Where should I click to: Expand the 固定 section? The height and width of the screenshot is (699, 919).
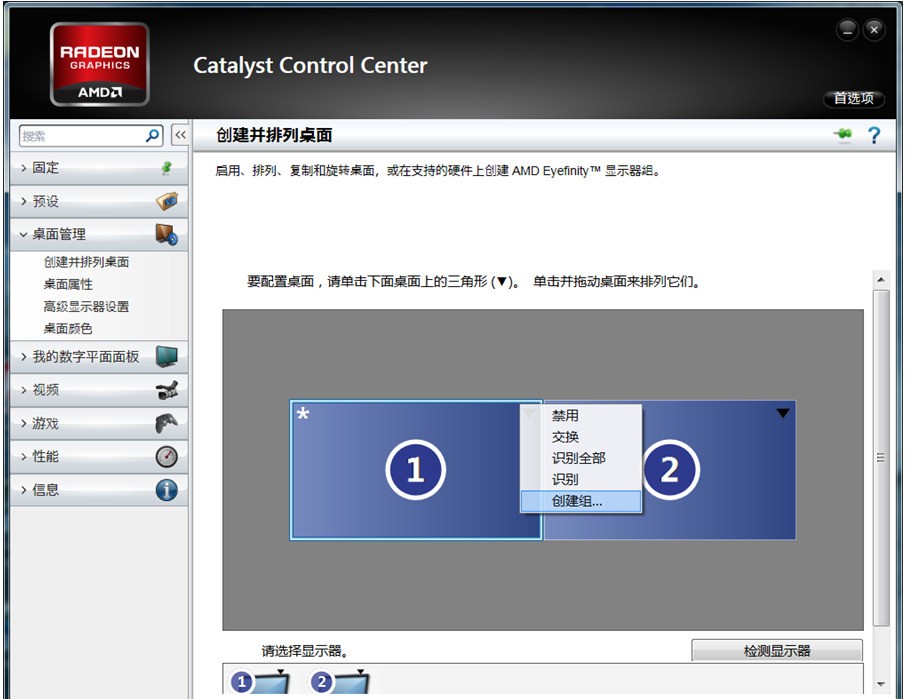tap(98, 168)
